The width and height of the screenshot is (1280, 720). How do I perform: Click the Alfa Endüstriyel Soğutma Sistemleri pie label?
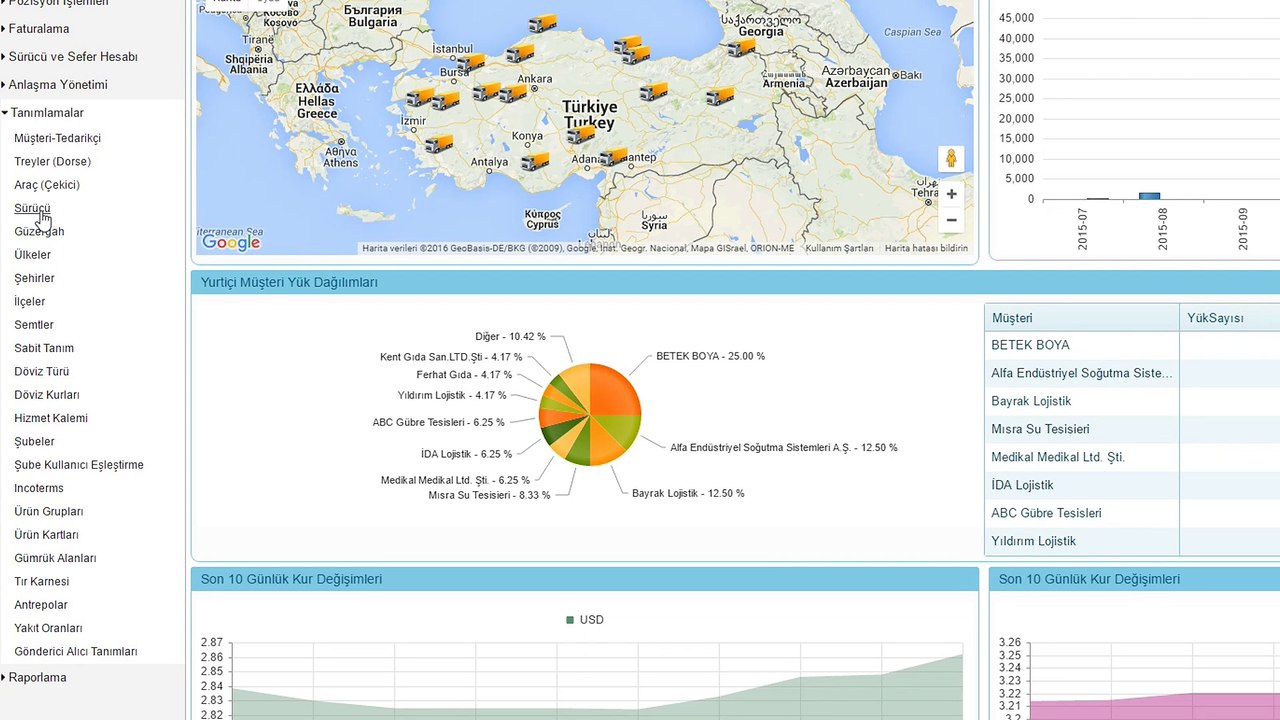coord(784,448)
